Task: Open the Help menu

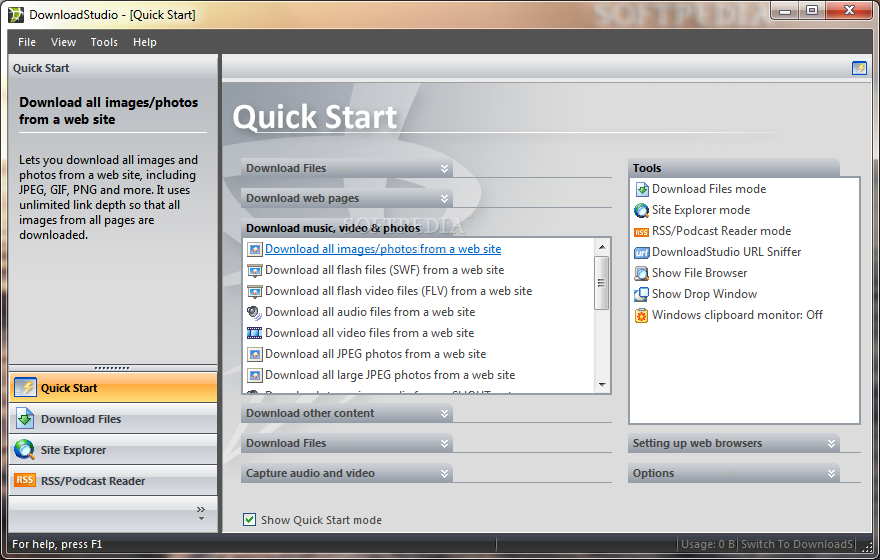Action: tap(145, 42)
